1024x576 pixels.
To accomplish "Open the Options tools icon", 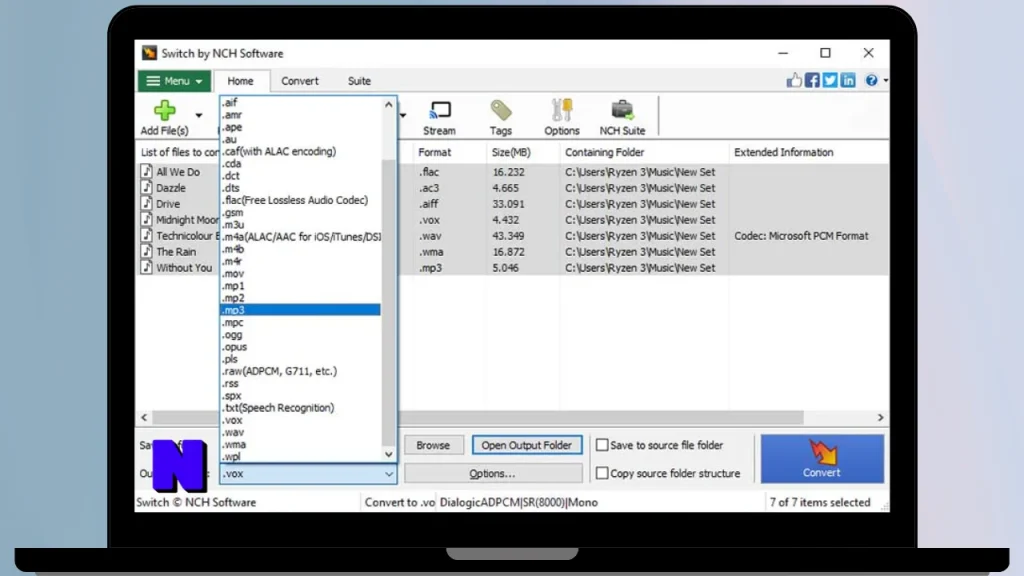I will point(562,110).
